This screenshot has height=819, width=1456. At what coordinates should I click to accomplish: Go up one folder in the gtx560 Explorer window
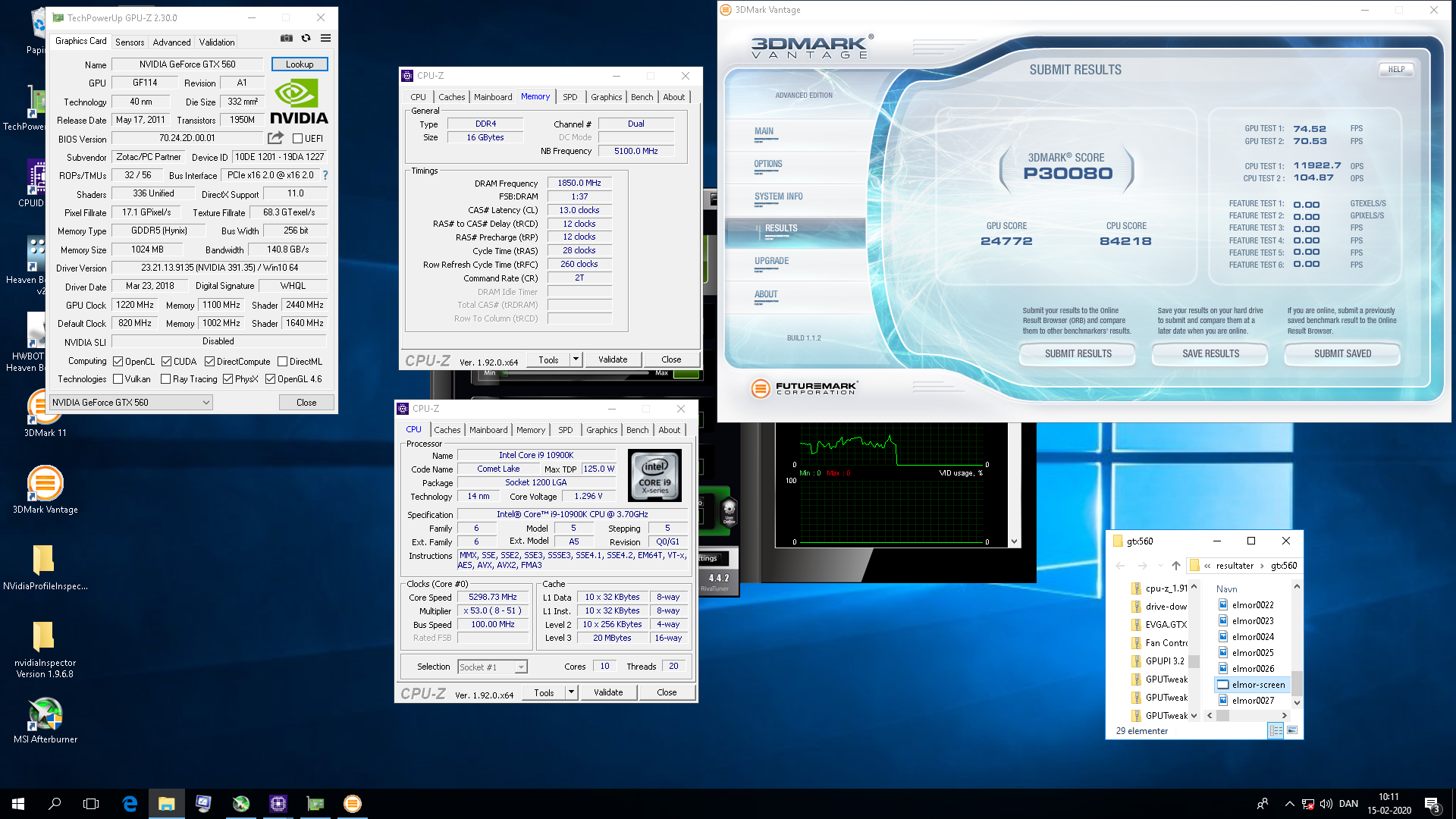[x=1175, y=566]
